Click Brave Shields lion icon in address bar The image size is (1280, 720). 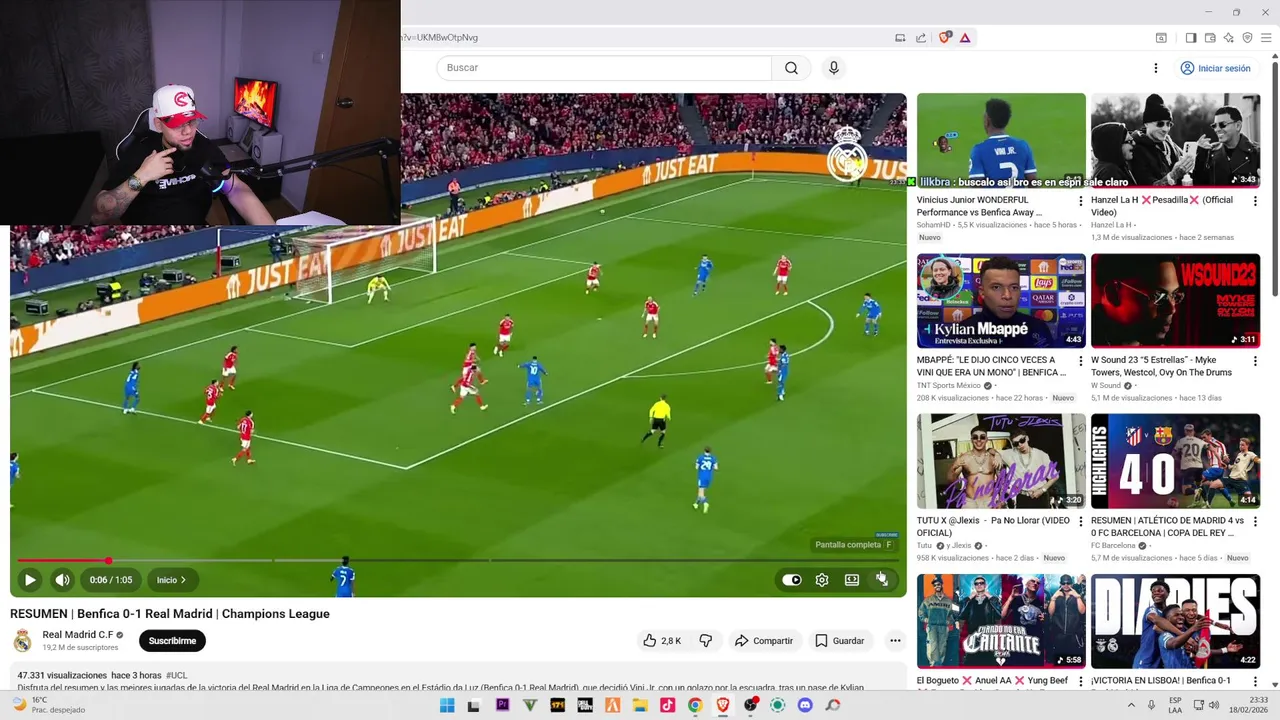944,38
